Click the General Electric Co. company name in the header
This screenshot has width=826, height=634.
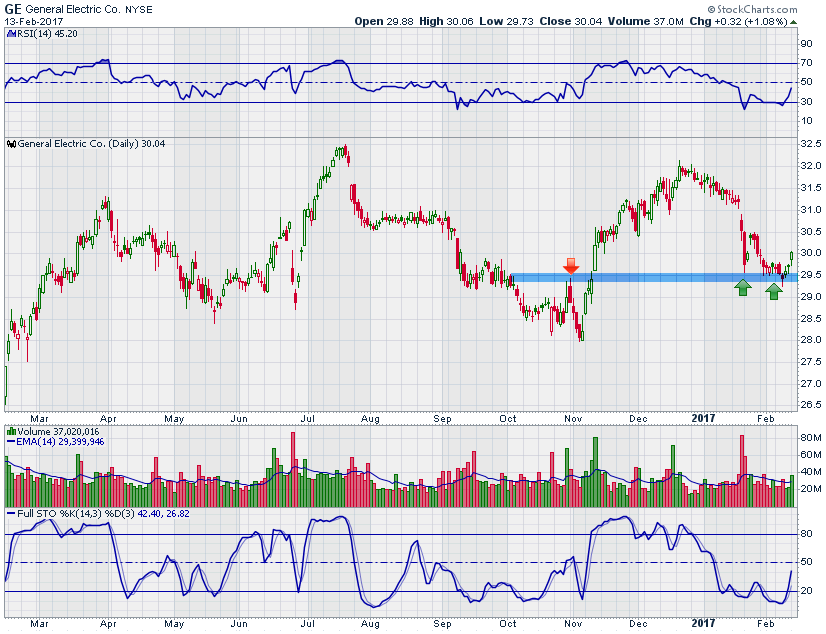(x=73, y=9)
